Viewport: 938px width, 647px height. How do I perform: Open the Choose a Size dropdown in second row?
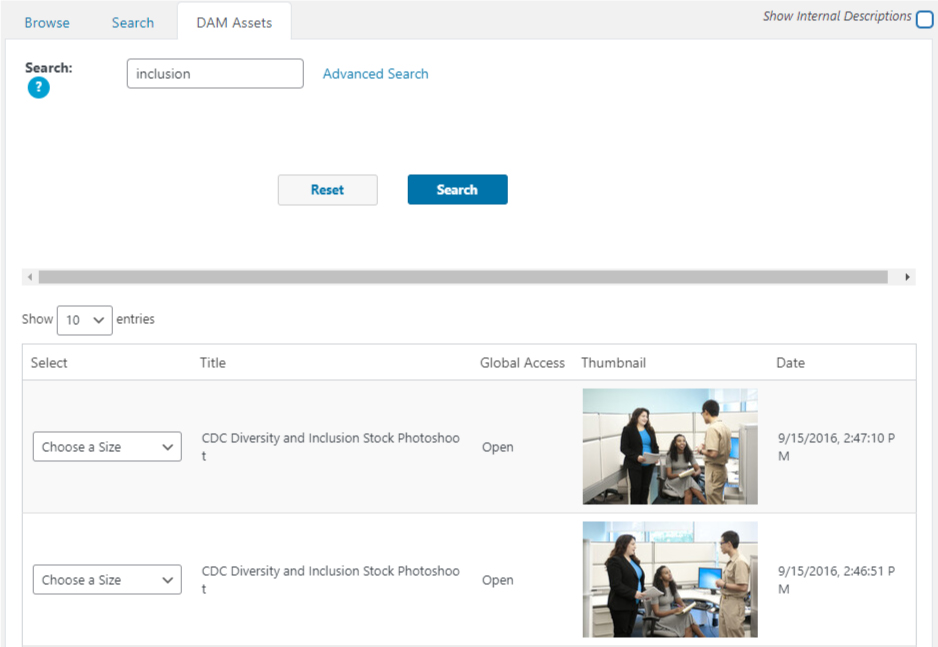click(x=106, y=579)
